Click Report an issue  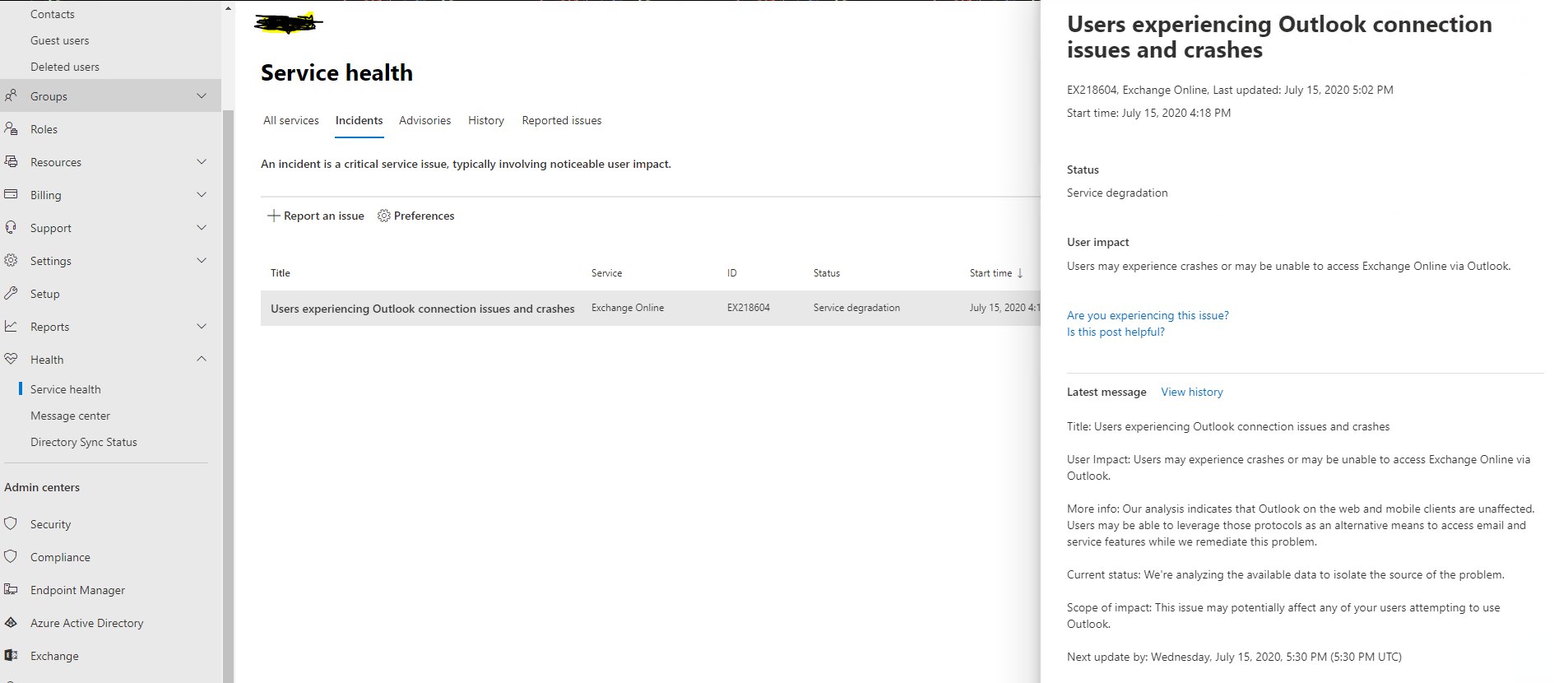pos(316,216)
